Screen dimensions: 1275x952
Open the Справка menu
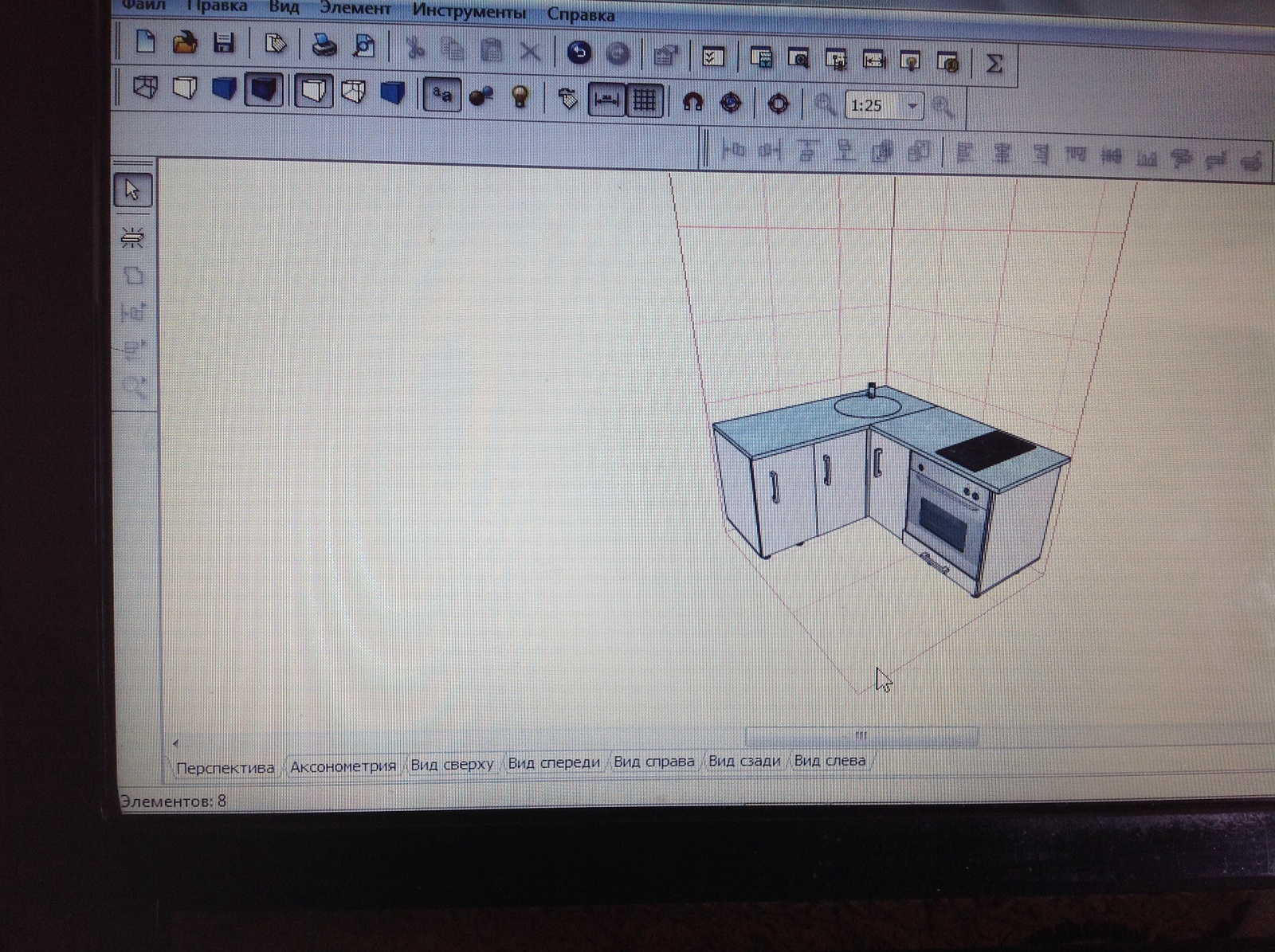(x=580, y=15)
